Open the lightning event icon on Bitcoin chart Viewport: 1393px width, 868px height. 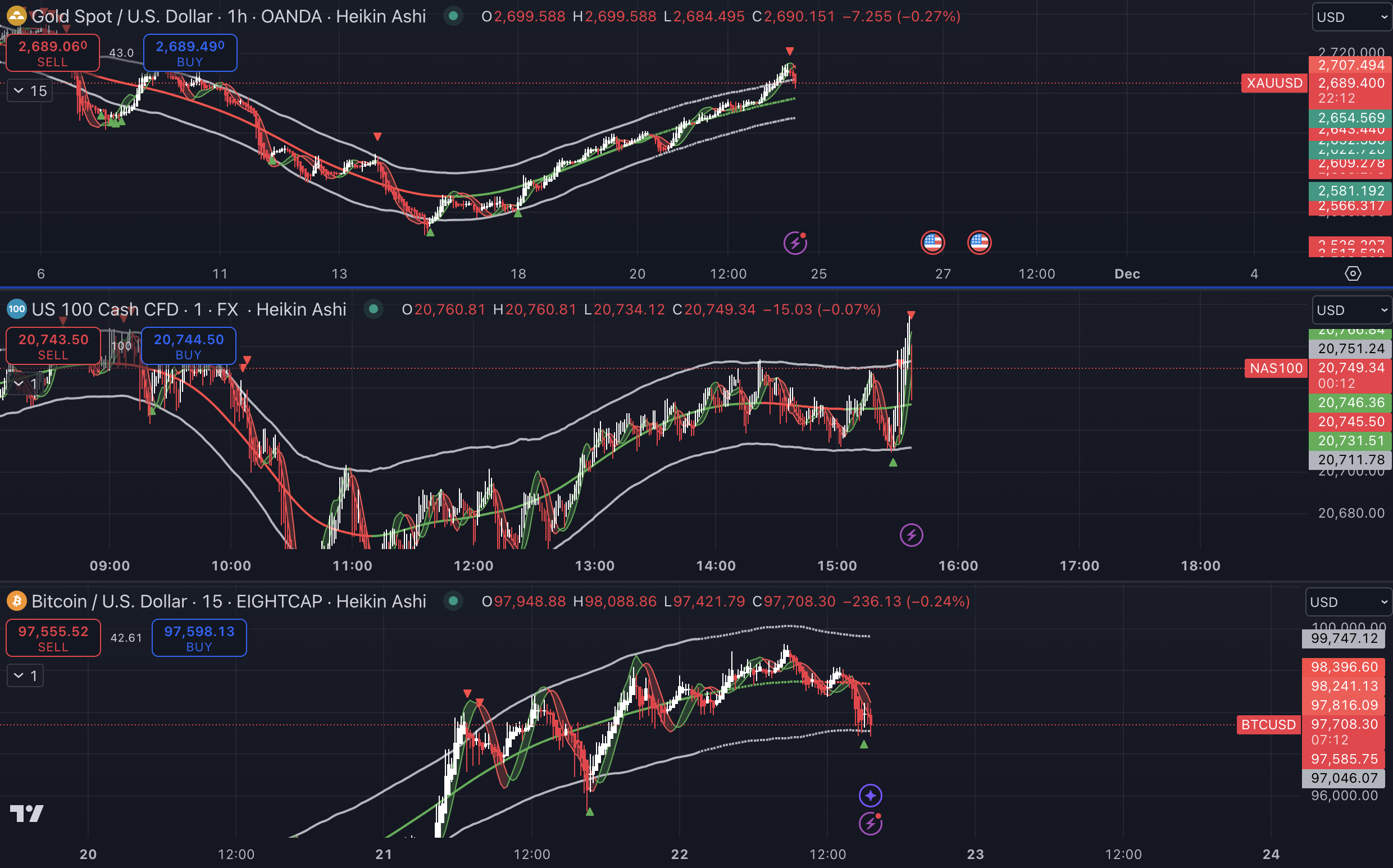pos(871,824)
